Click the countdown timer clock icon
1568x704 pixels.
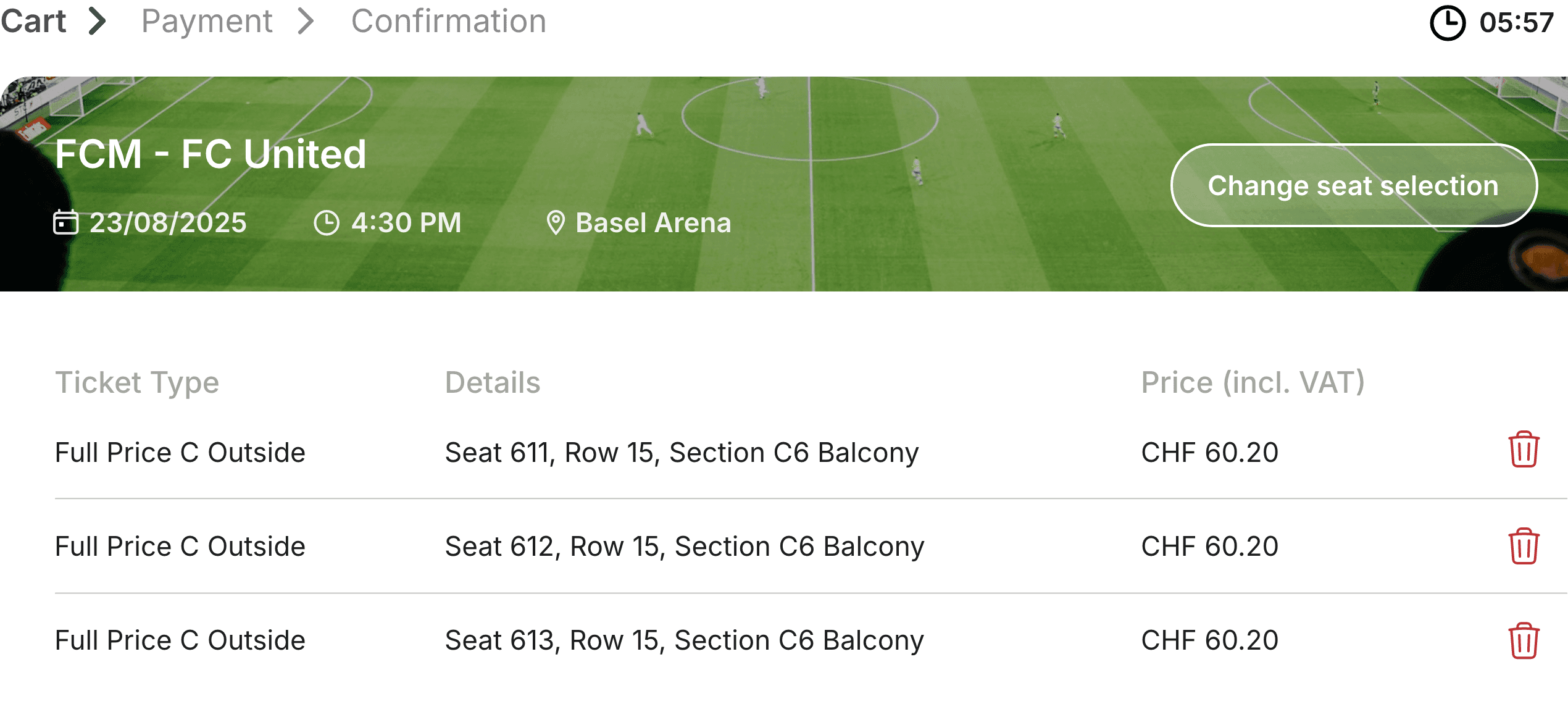coord(1447,23)
